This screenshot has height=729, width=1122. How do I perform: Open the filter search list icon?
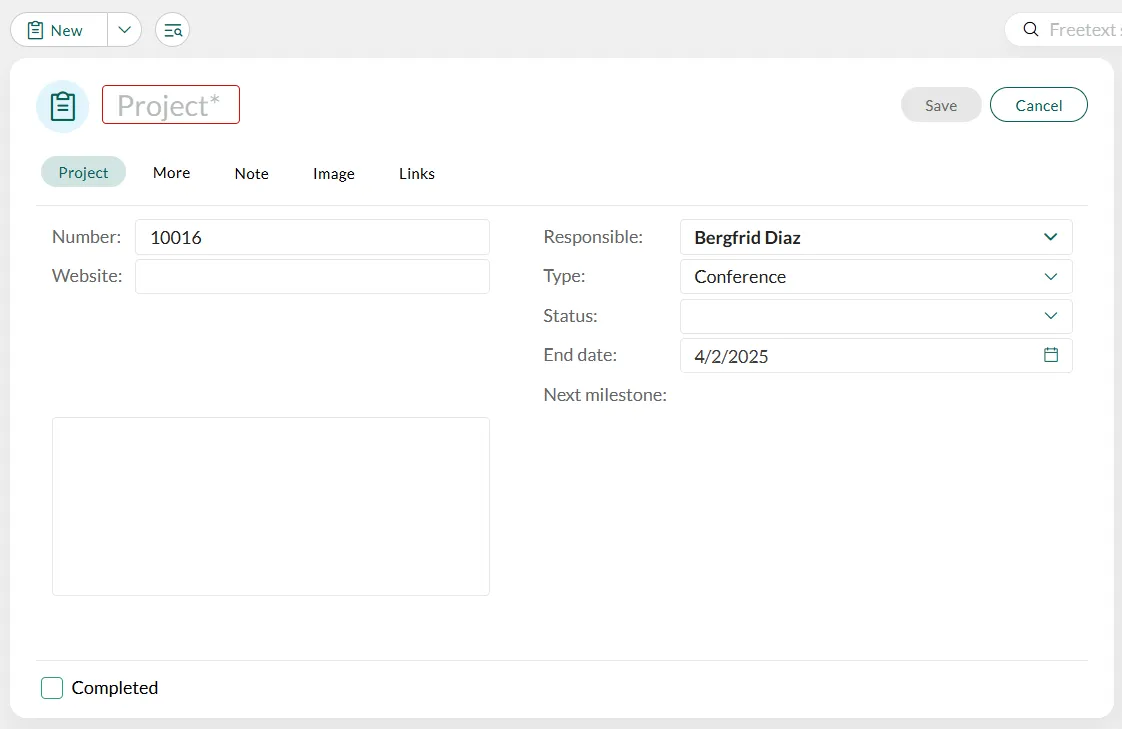172,30
